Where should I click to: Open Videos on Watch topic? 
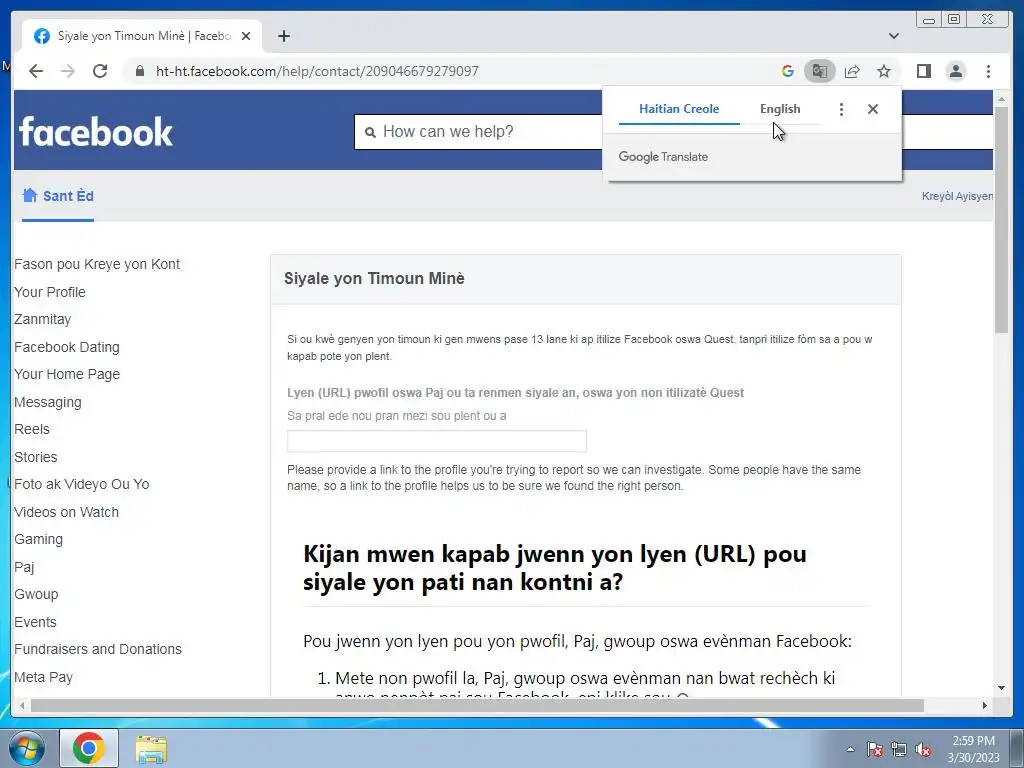click(x=66, y=512)
